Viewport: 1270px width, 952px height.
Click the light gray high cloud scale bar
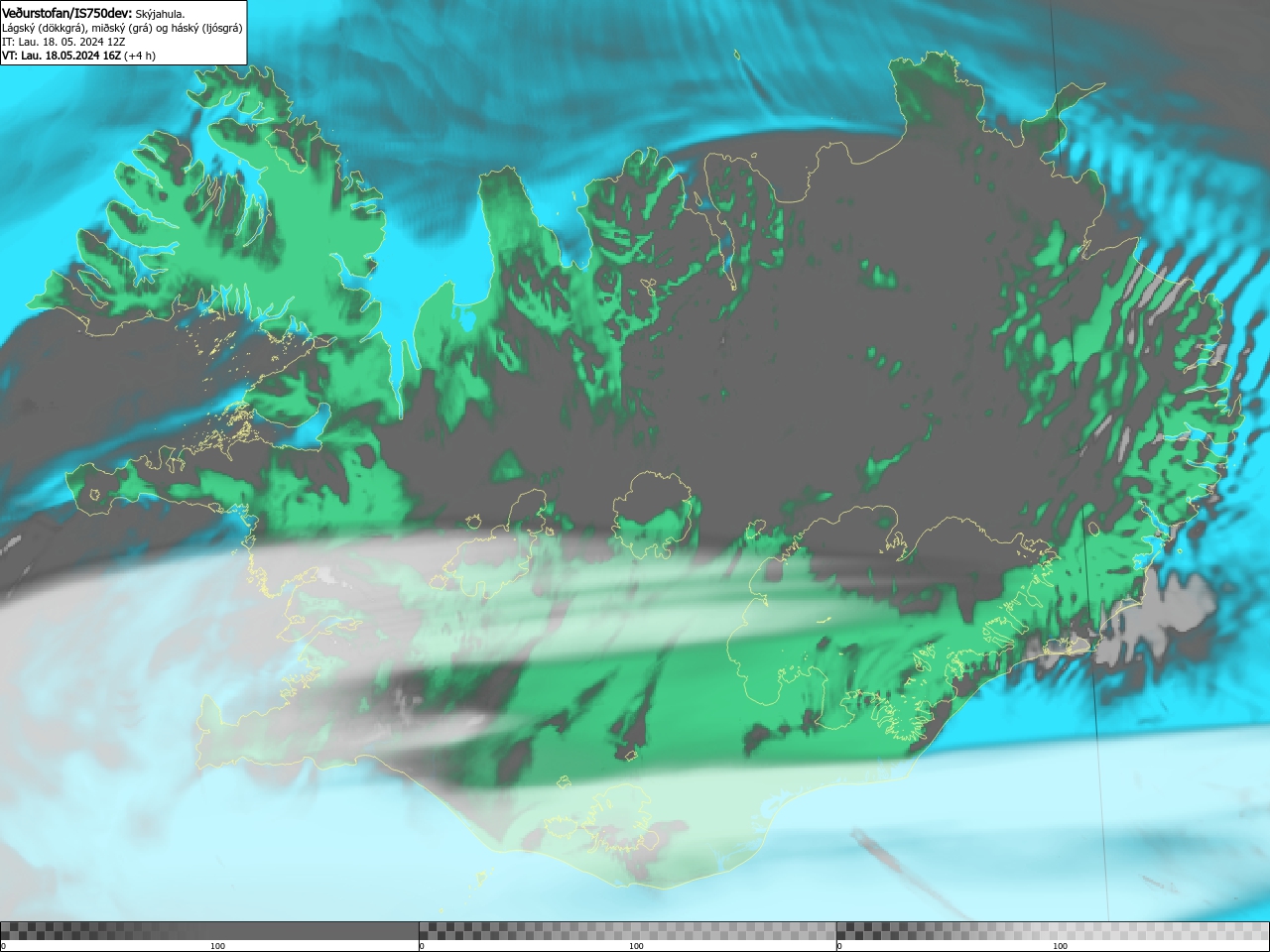tap(1052, 930)
